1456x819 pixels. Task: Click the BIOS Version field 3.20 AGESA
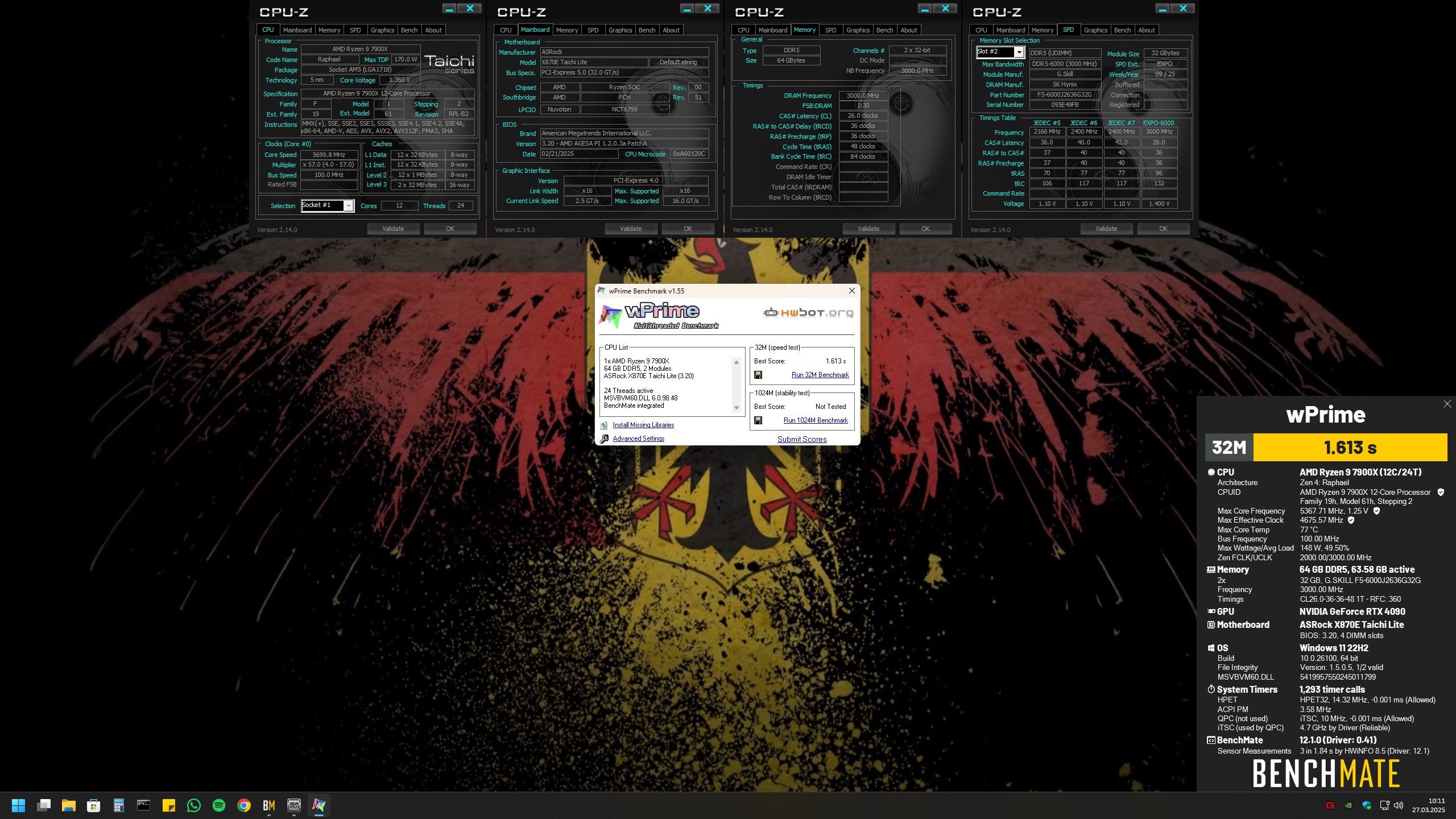[x=624, y=143]
